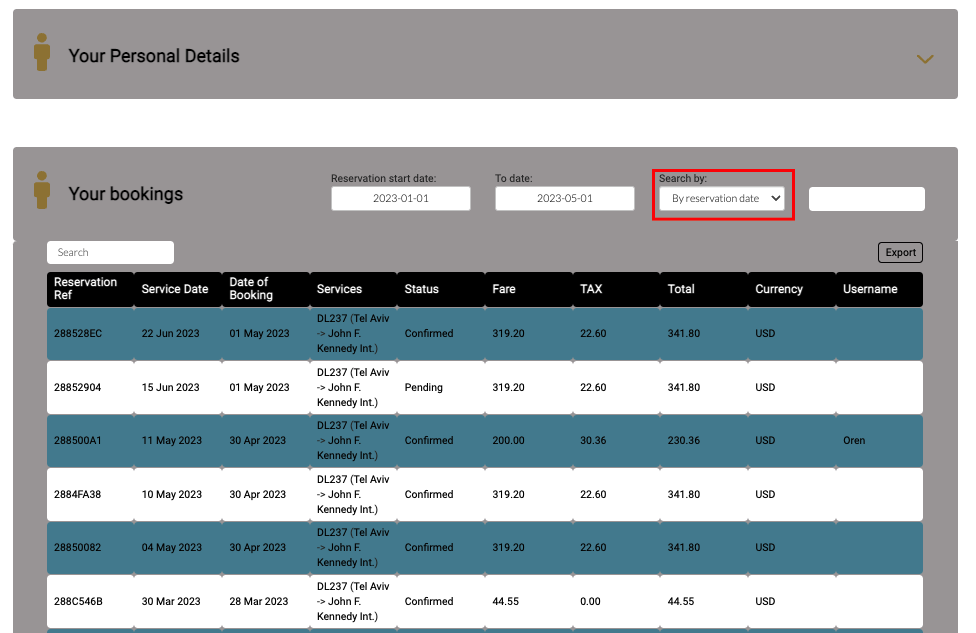Click the bookings Search box
The height and width of the screenshot is (633, 976).
pyautogui.click(x=110, y=253)
